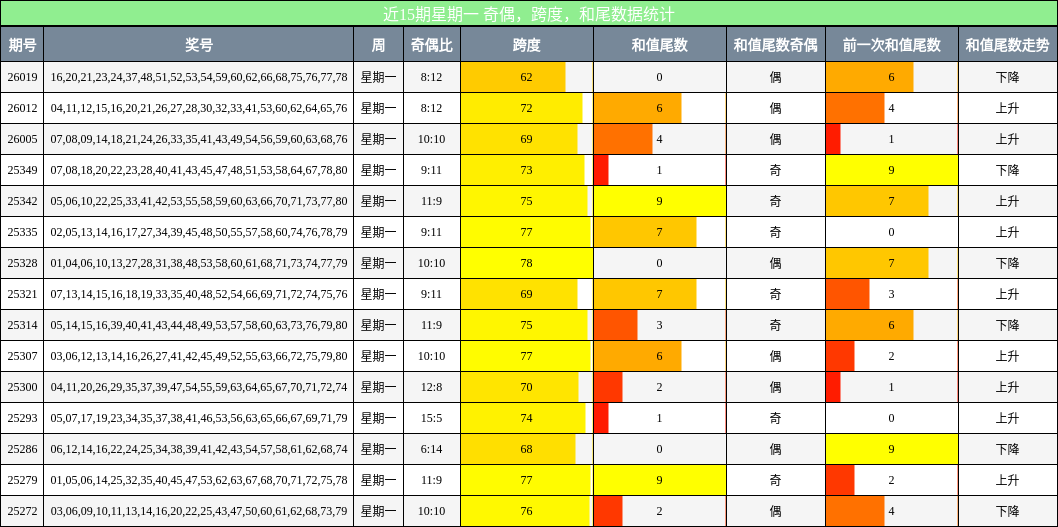1058x527 pixels.
Task: Select period number 25342
Action: click(x=22, y=201)
